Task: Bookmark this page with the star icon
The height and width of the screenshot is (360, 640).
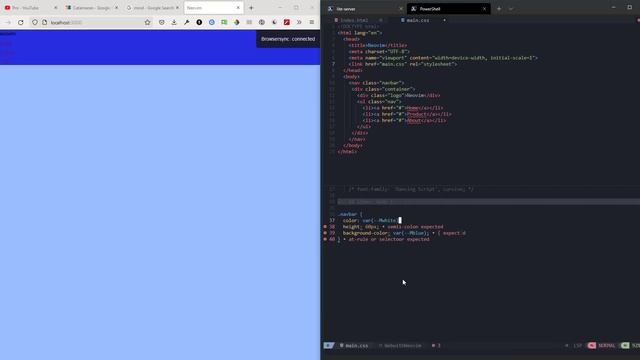Action: tap(147, 22)
